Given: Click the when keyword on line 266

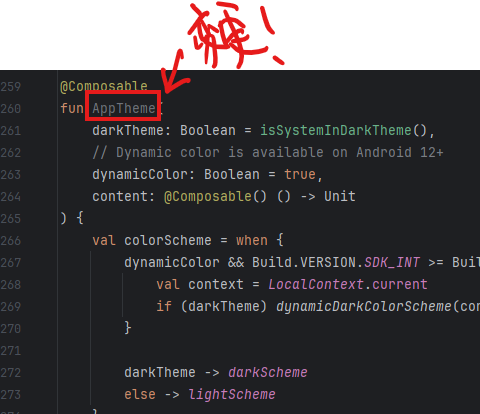Looking at the screenshot, I should point(252,240).
